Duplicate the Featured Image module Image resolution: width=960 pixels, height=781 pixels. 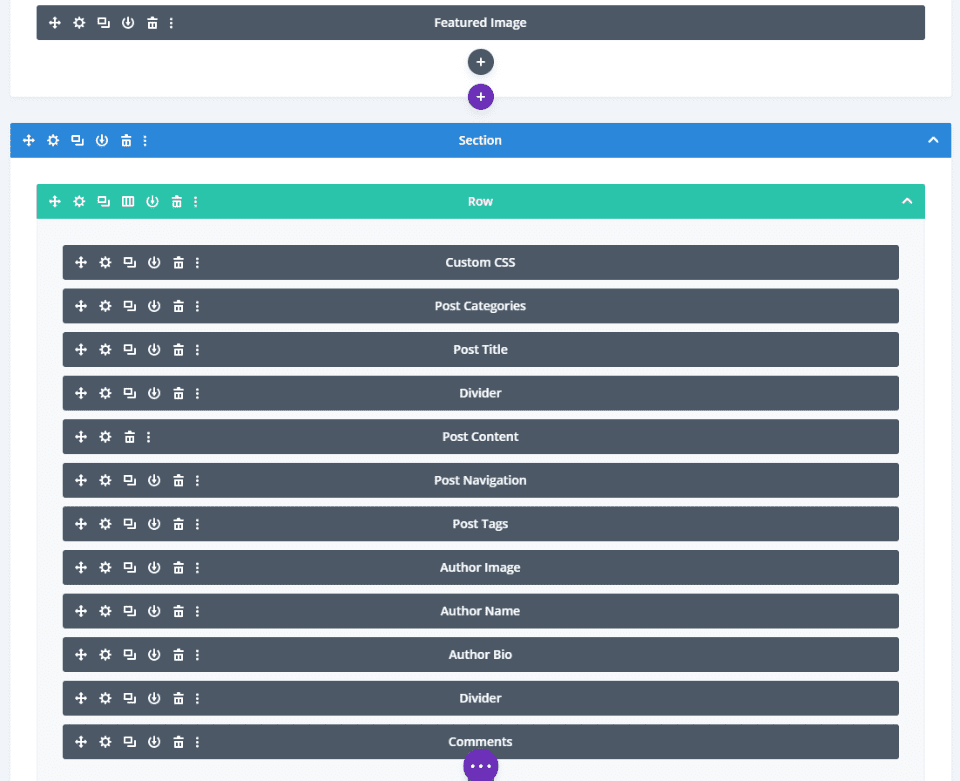point(103,23)
